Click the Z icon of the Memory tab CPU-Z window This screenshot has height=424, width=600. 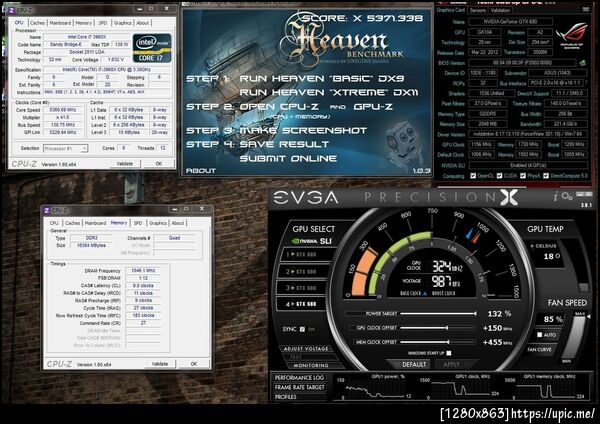click(47, 210)
